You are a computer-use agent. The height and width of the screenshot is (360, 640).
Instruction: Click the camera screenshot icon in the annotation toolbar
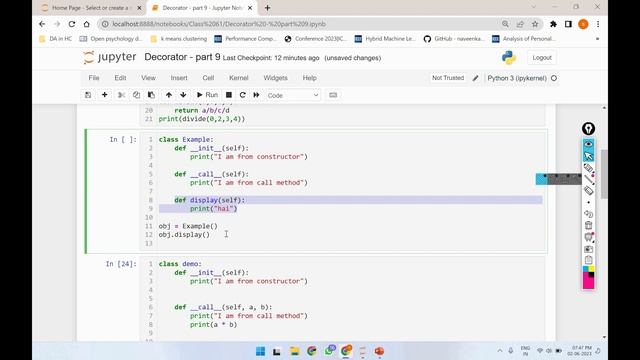(x=588, y=249)
